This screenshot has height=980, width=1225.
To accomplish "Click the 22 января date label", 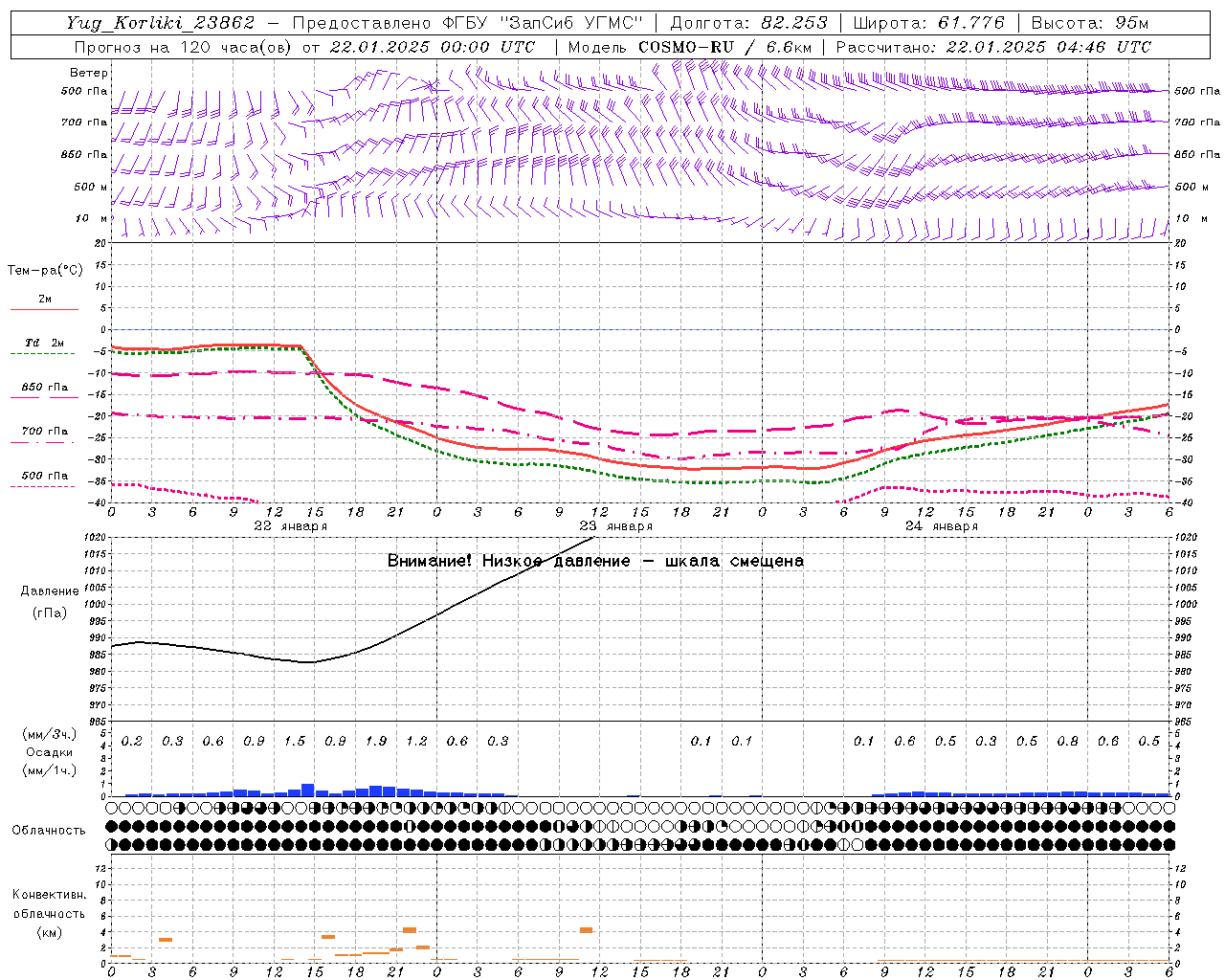I will pos(290,526).
